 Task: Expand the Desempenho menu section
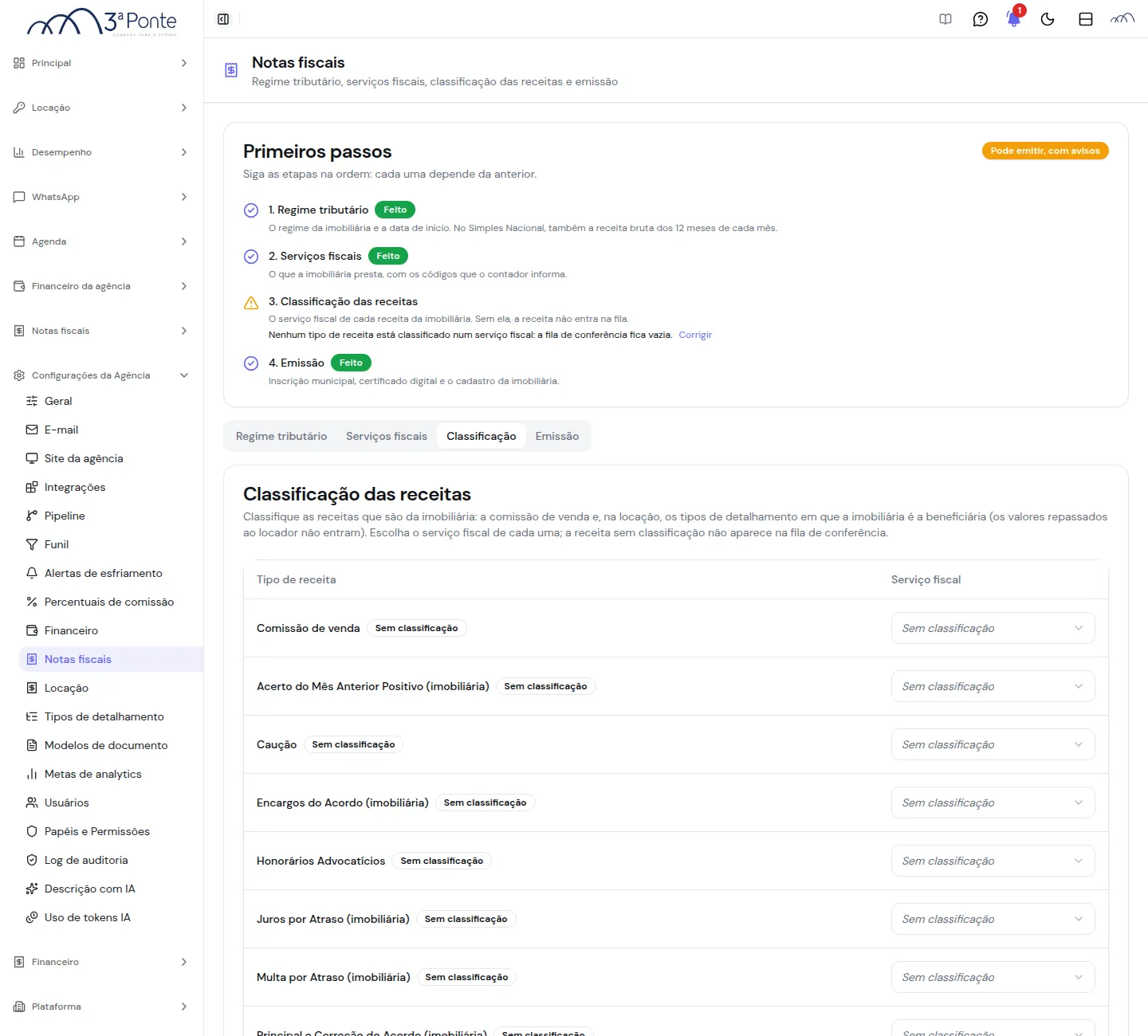click(x=101, y=152)
